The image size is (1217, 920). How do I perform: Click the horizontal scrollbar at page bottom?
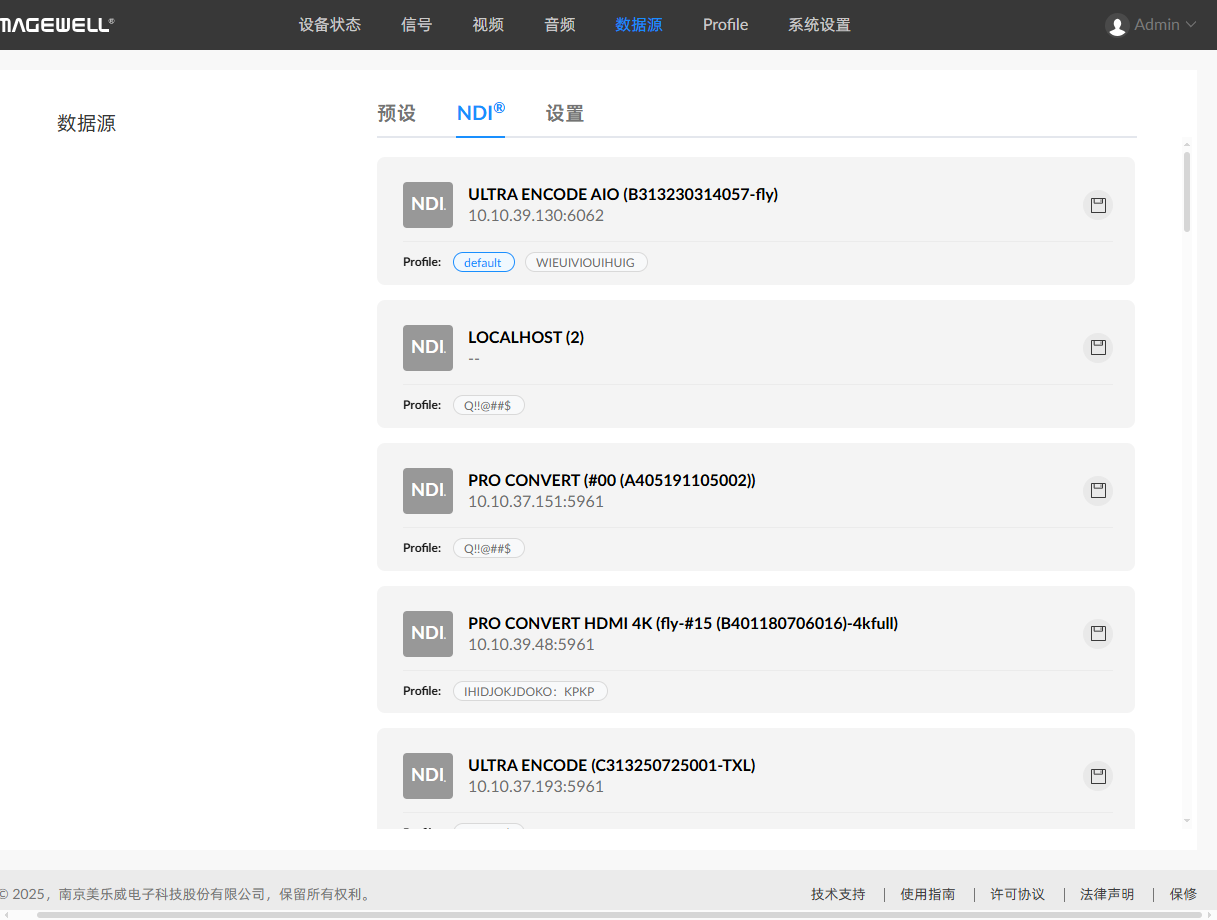click(600, 914)
